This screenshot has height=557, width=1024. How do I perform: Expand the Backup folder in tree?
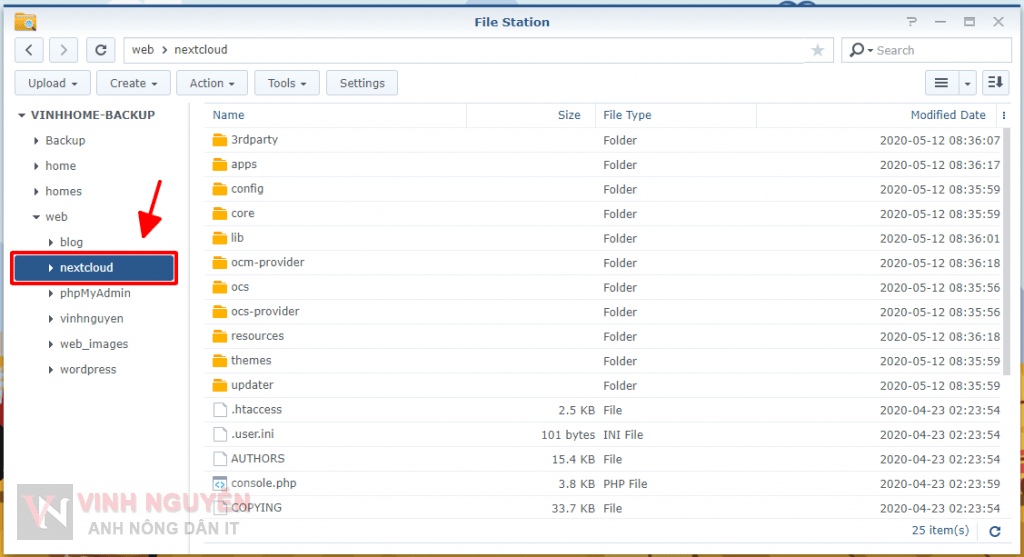36,141
